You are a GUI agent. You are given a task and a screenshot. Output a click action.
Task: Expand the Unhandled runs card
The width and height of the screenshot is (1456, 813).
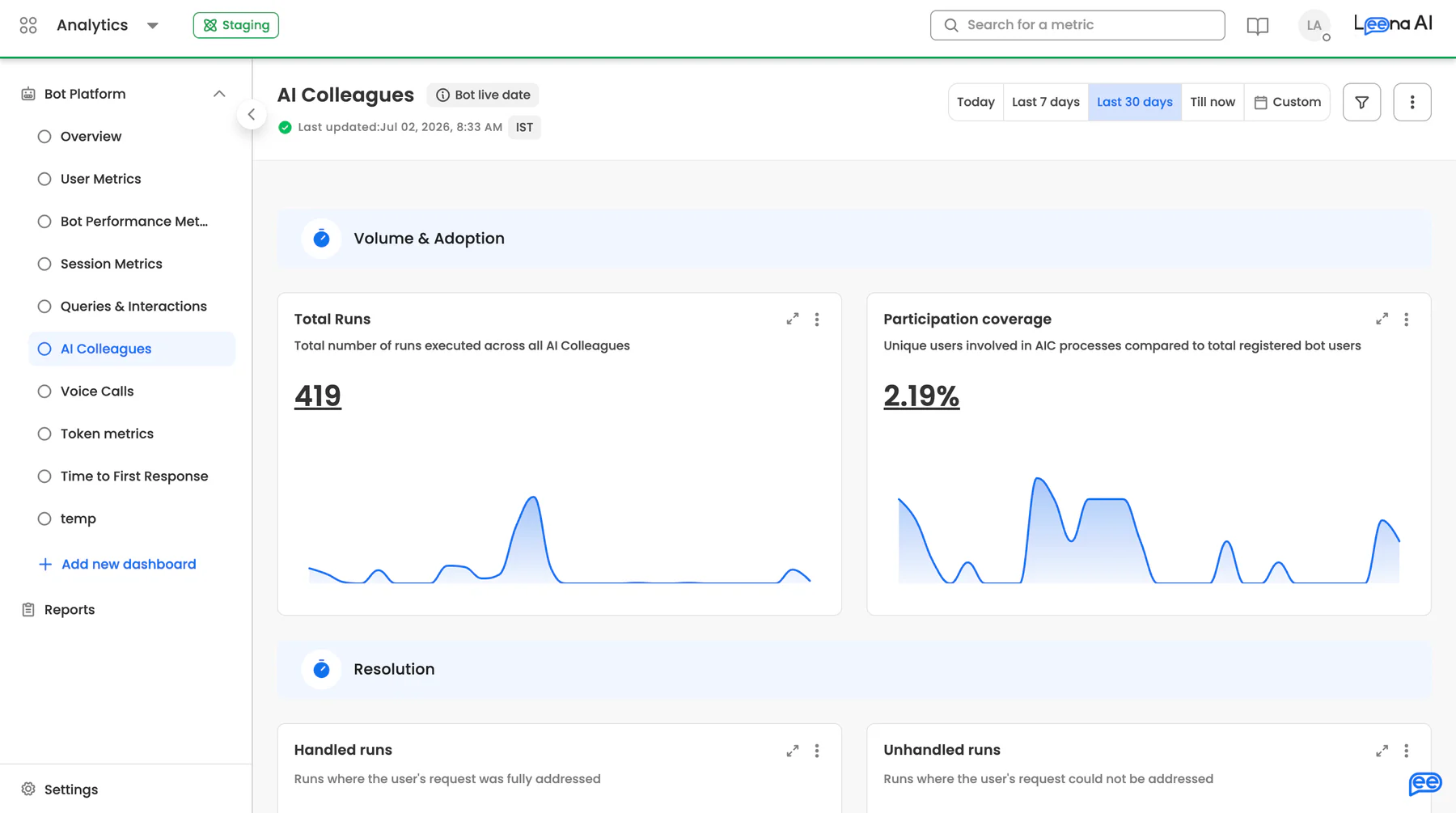click(x=1382, y=751)
